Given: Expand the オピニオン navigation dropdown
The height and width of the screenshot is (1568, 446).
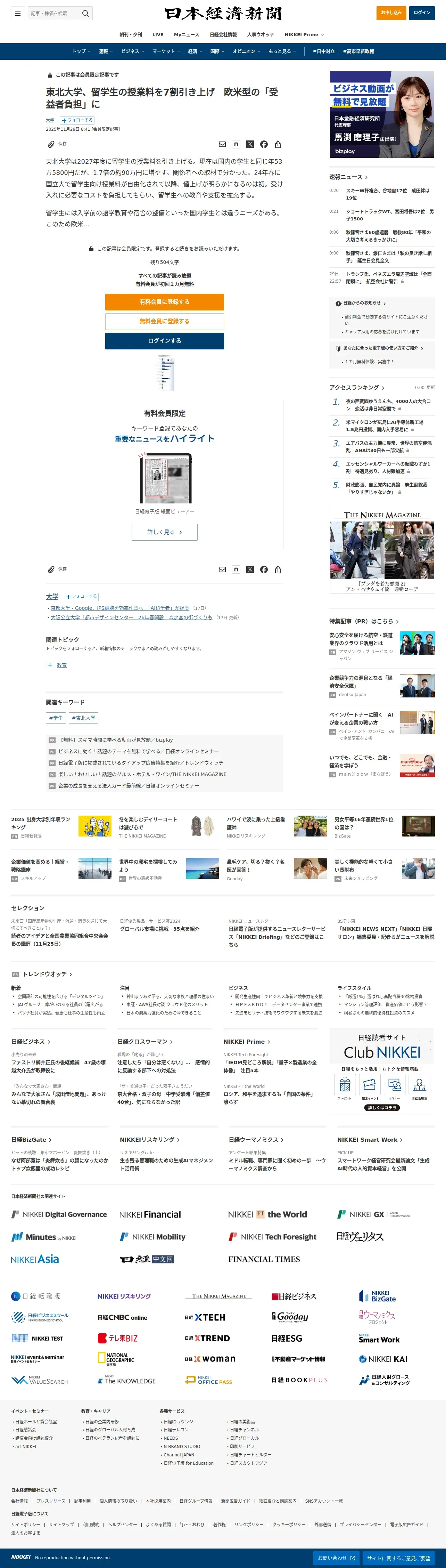Looking at the screenshot, I should (246, 51).
